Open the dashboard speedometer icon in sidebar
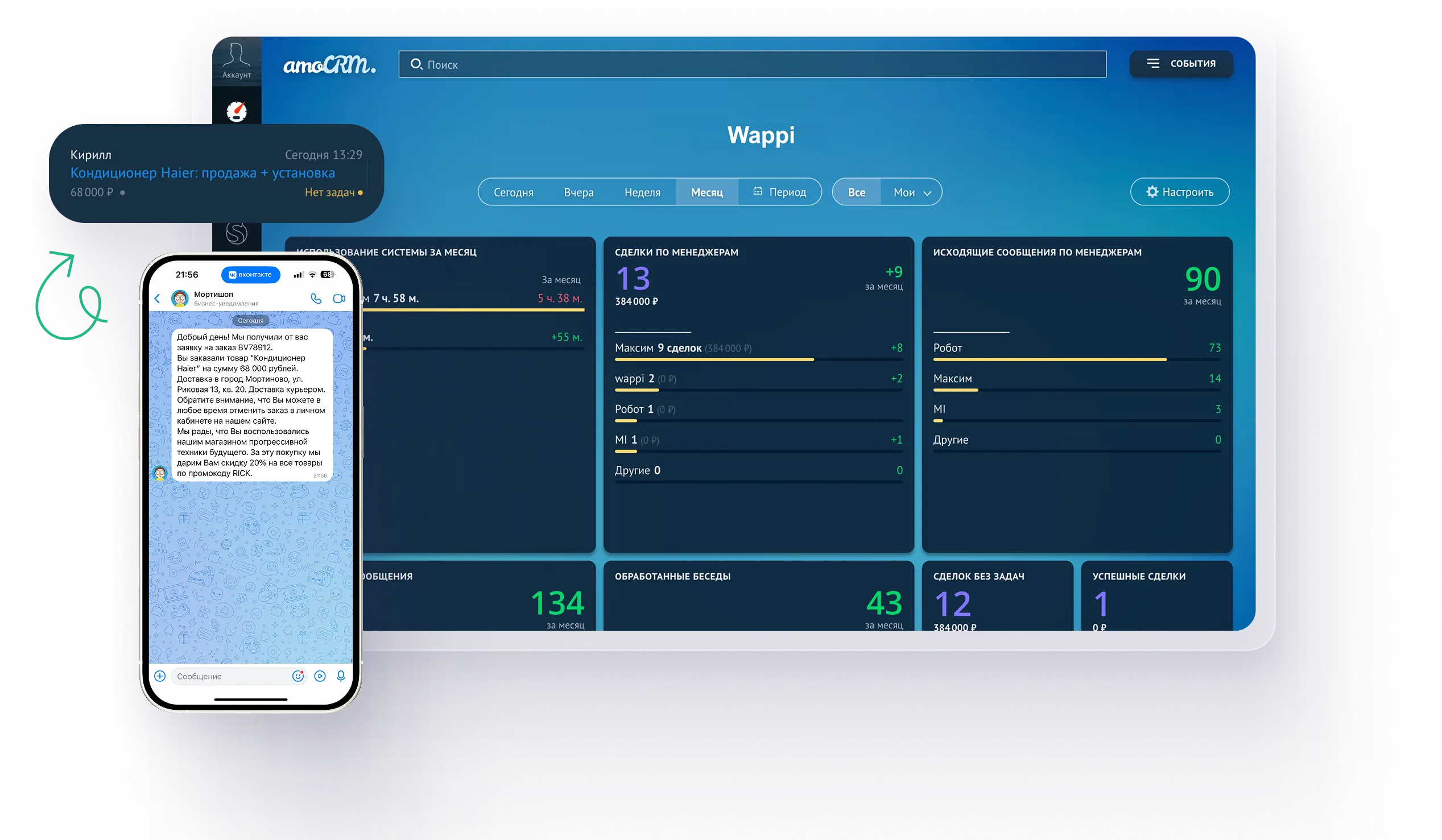 pyautogui.click(x=236, y=111)
